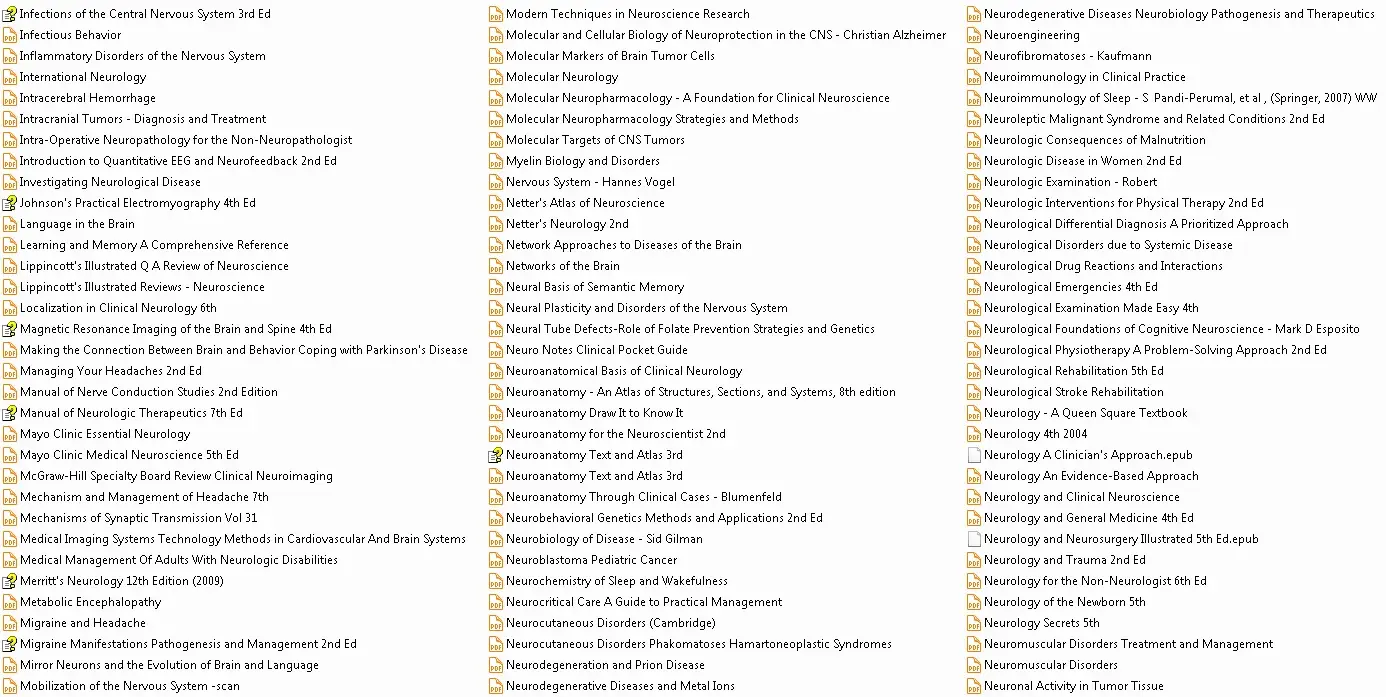This screenshot has height=697, width=1386.
Task: Select Mayo Clinic Medical Neuroscience 5th Ed
Action: tap(129, 455)
